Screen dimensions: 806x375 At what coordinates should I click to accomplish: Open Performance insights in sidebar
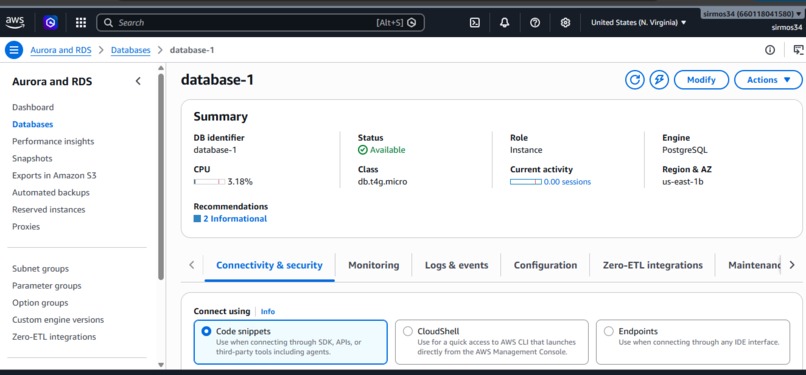[53, 141]
